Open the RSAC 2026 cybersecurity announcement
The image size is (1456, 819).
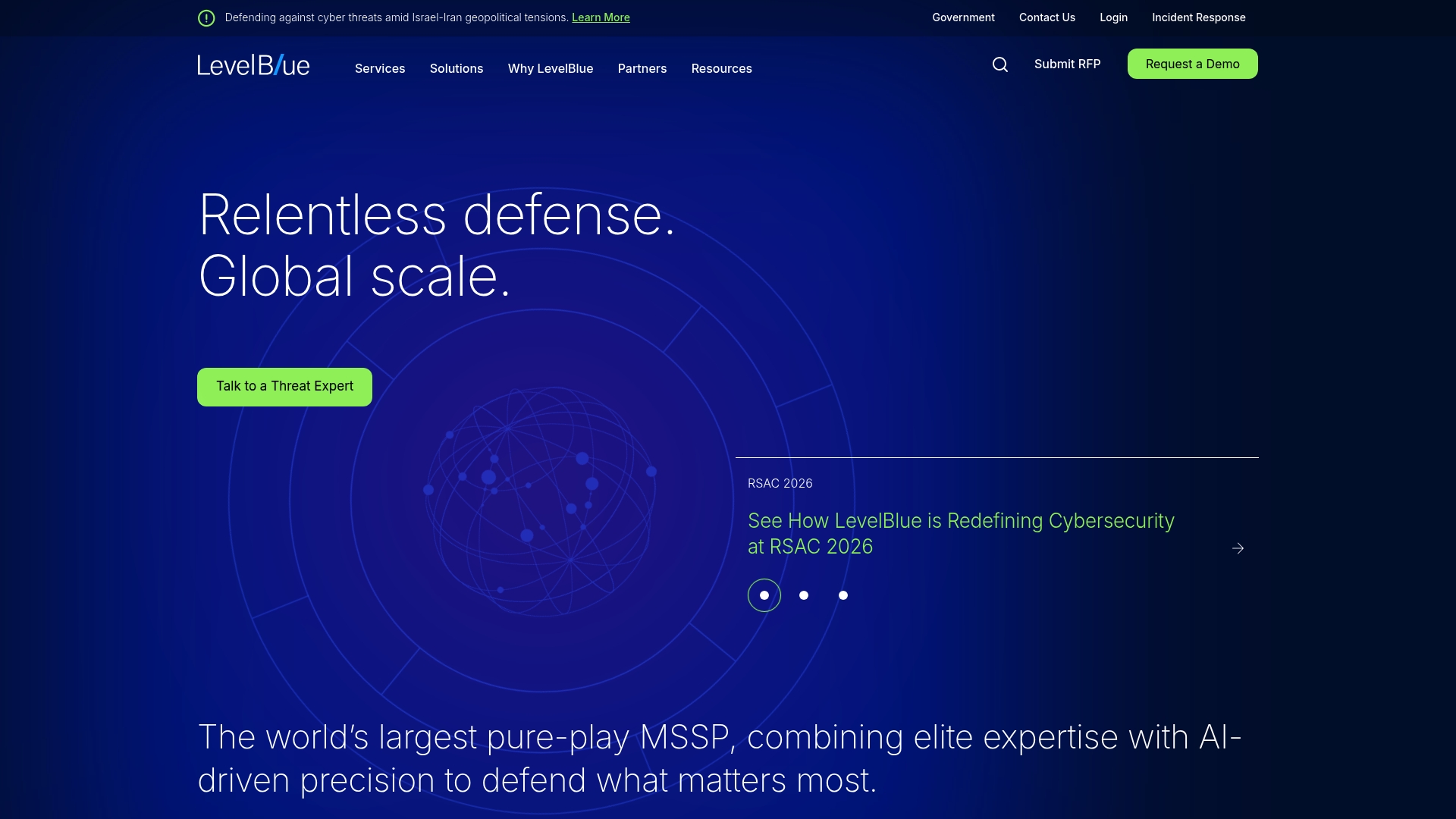961,533
